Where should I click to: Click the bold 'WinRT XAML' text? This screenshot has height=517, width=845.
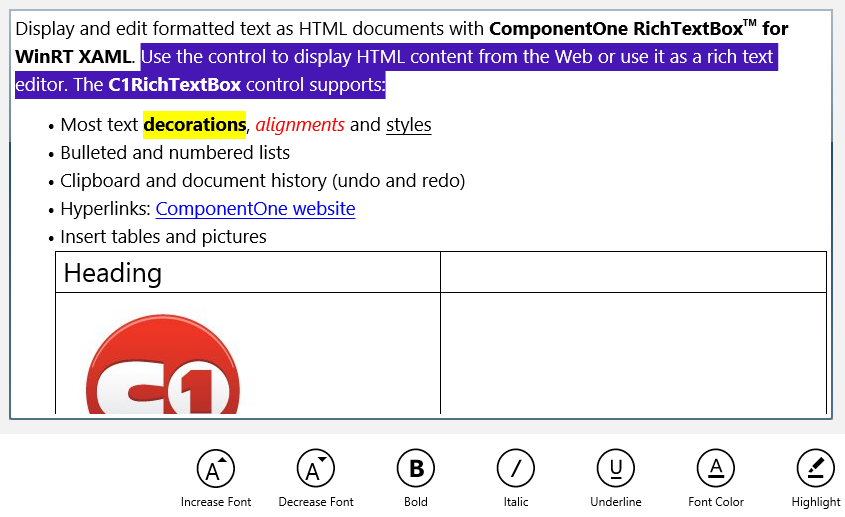coord(73,57)
